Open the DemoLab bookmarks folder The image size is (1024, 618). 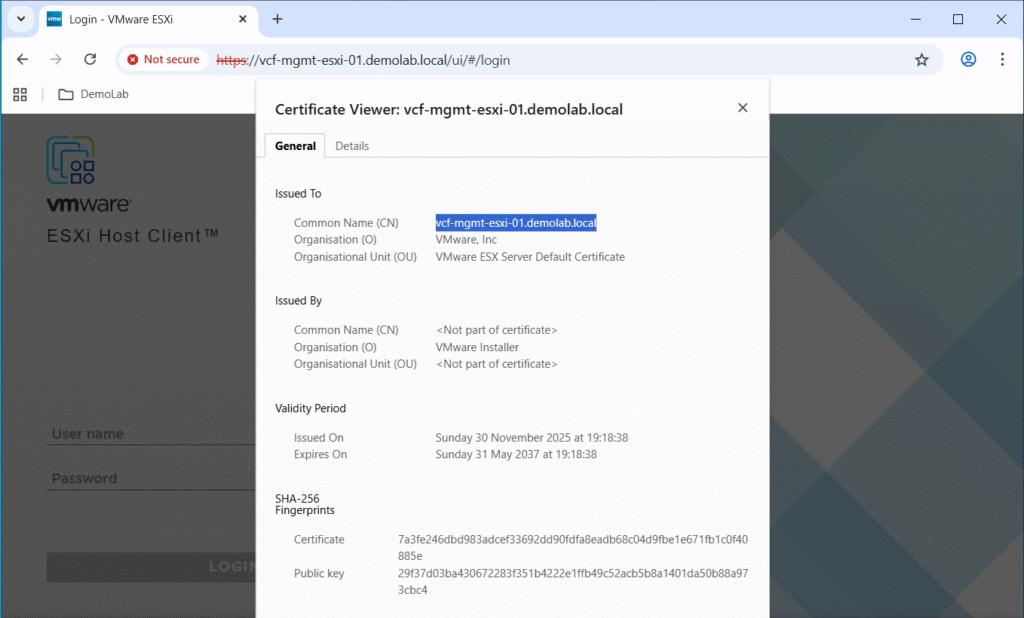click(x=93, y=94)
